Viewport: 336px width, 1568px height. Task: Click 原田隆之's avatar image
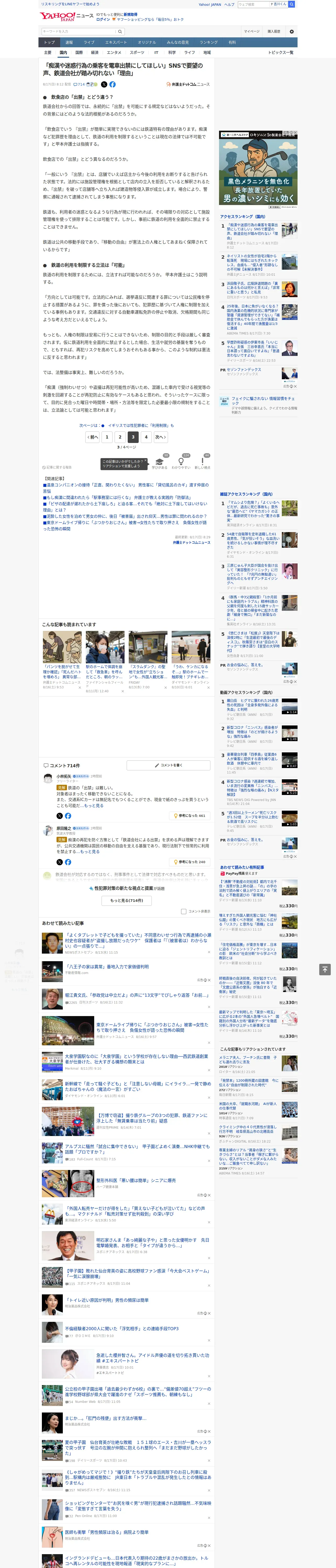48,830
